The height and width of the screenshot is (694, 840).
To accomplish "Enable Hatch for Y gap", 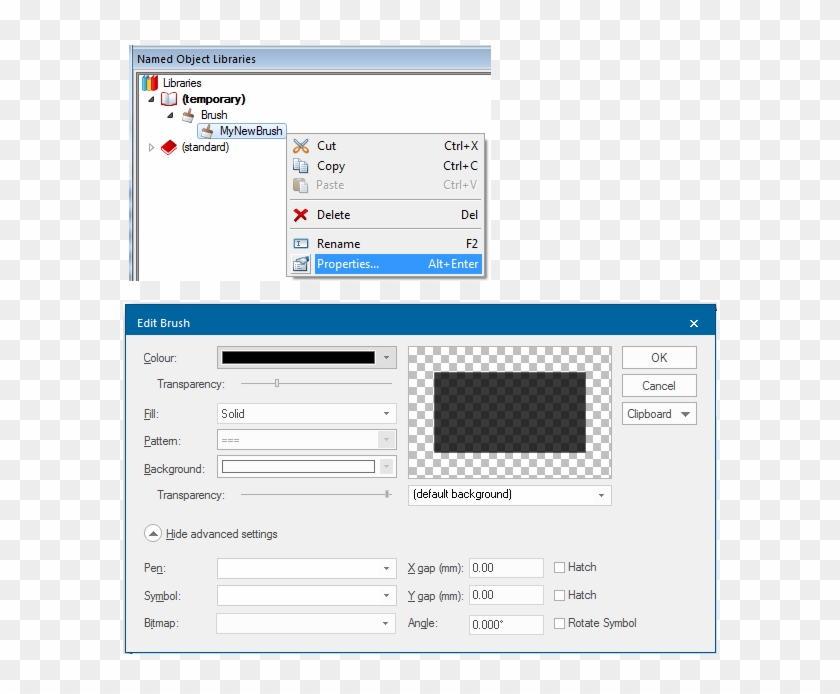I will point(559,595).
